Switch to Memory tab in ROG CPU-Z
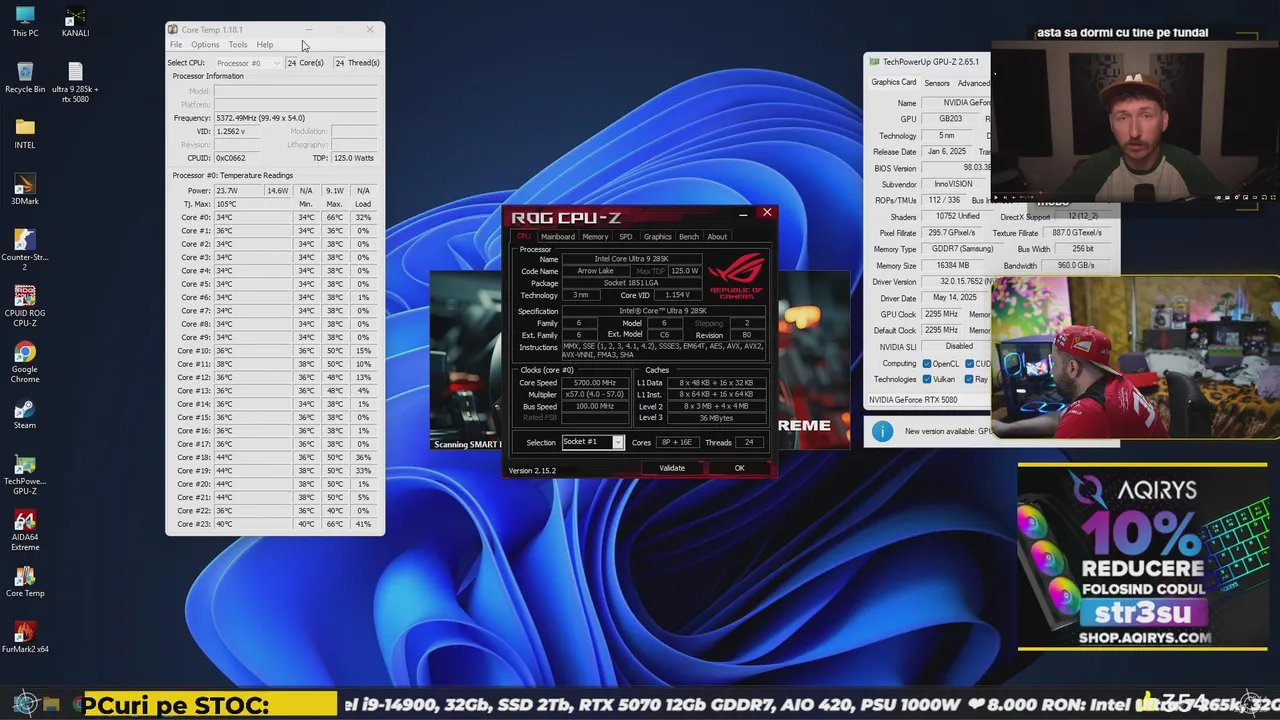Screen dimensions: 1280x720 (x=595, y=237)
